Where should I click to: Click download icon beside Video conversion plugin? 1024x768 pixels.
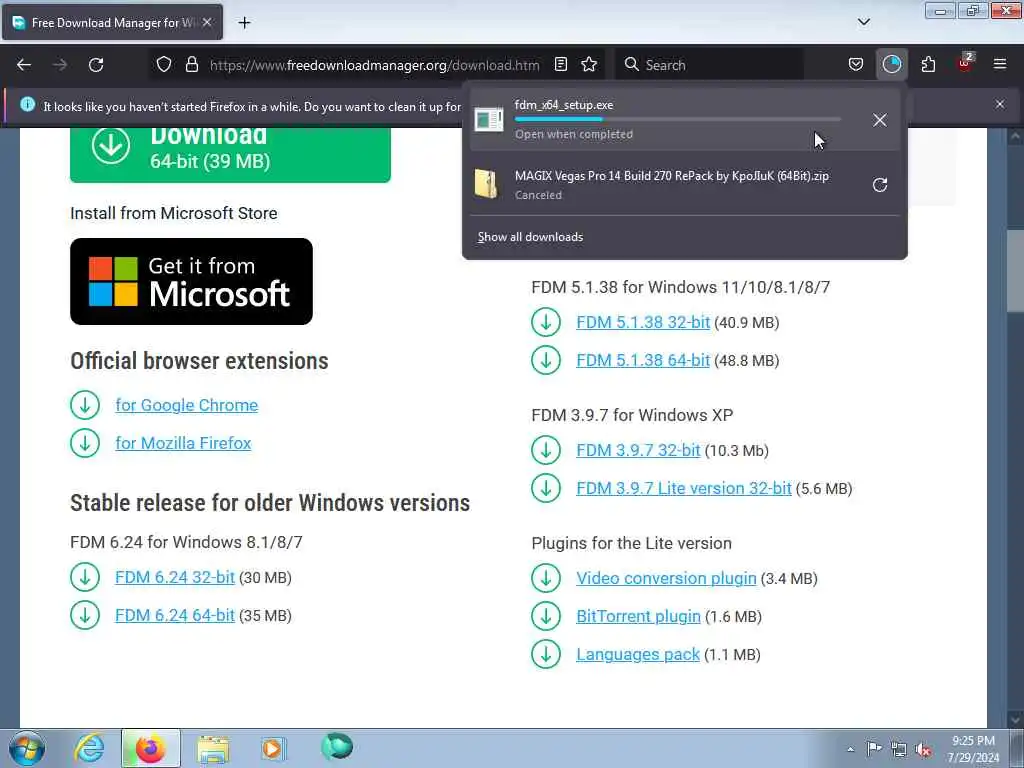pyautogui.click(x=546, y=578)
